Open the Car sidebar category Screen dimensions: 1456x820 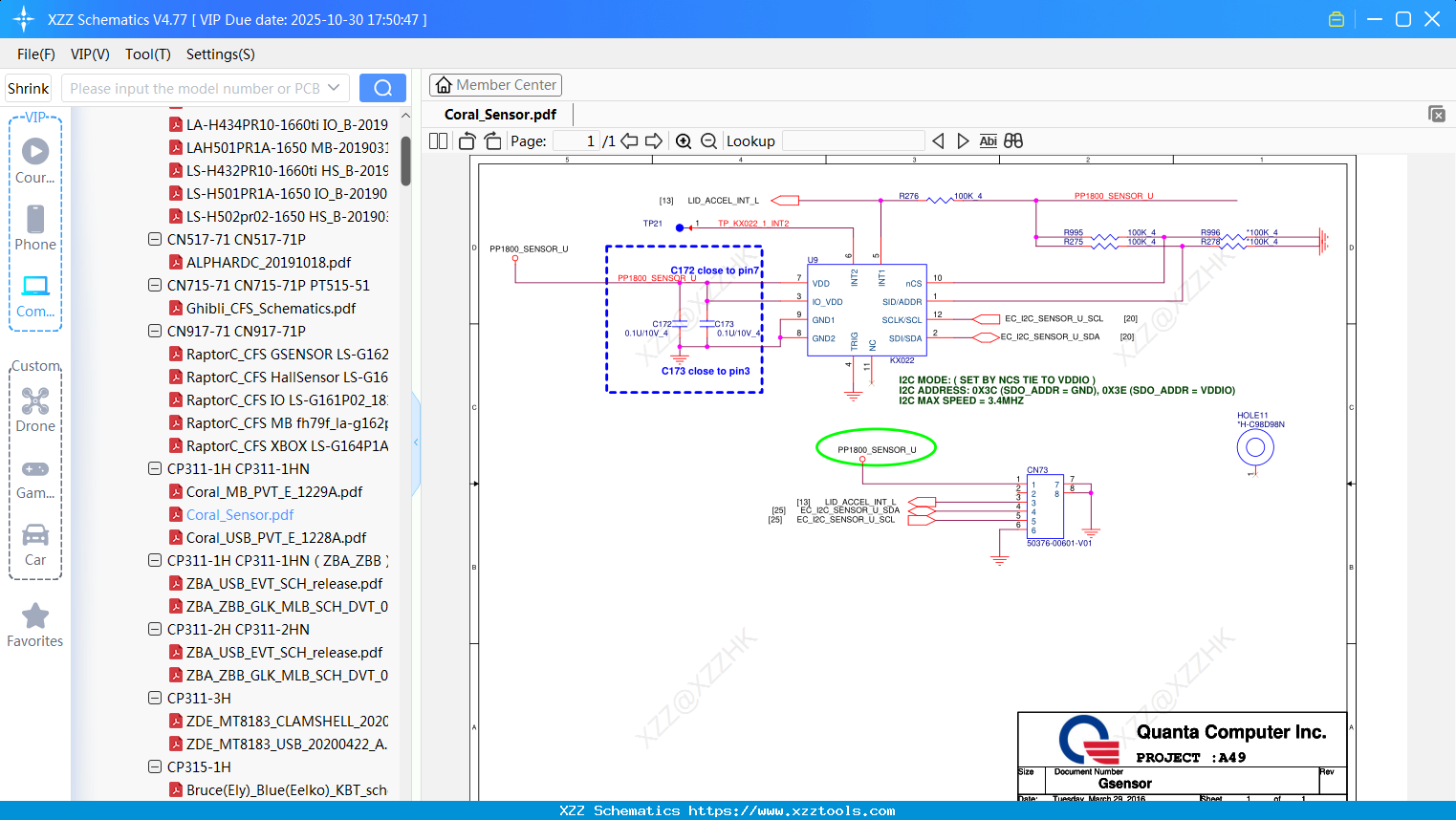pyautogui.click(x=35, y=545)
